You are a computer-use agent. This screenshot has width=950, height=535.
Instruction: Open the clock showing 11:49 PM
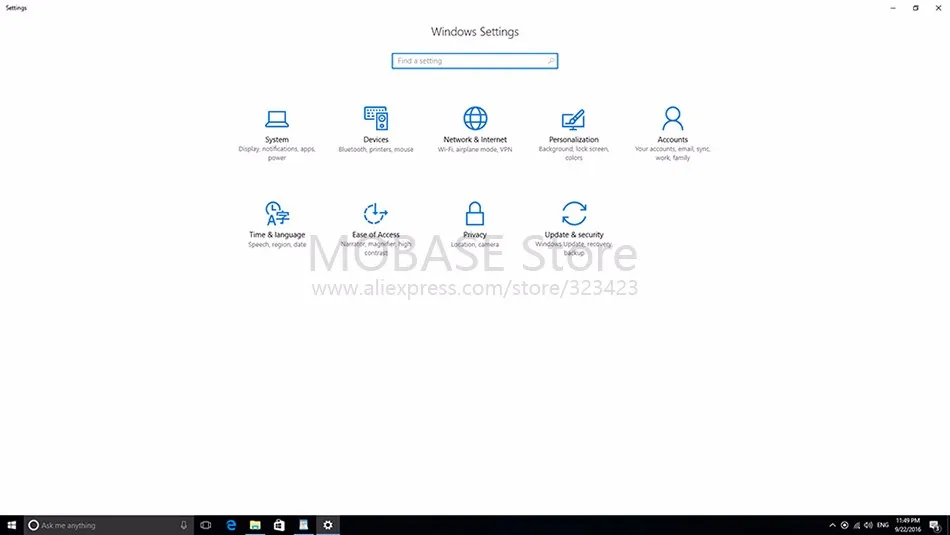[908, 525]
